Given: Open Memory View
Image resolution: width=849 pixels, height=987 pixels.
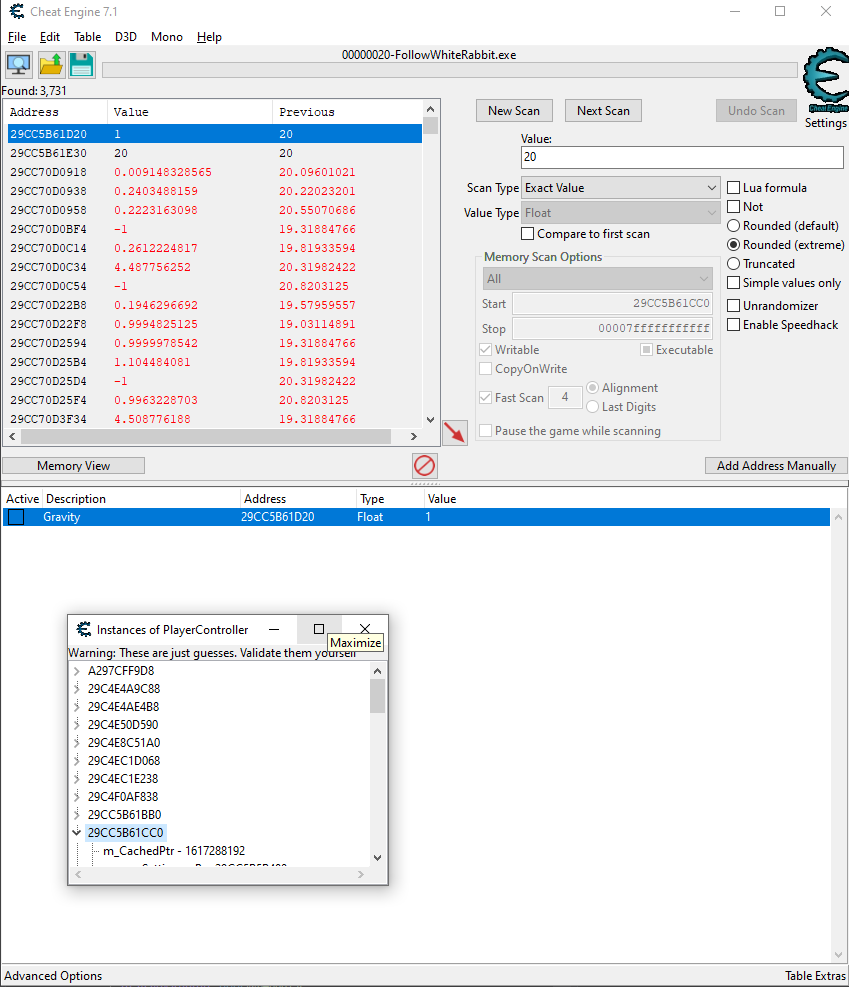Looking at the screenshot, I should [x=74, y=466].
